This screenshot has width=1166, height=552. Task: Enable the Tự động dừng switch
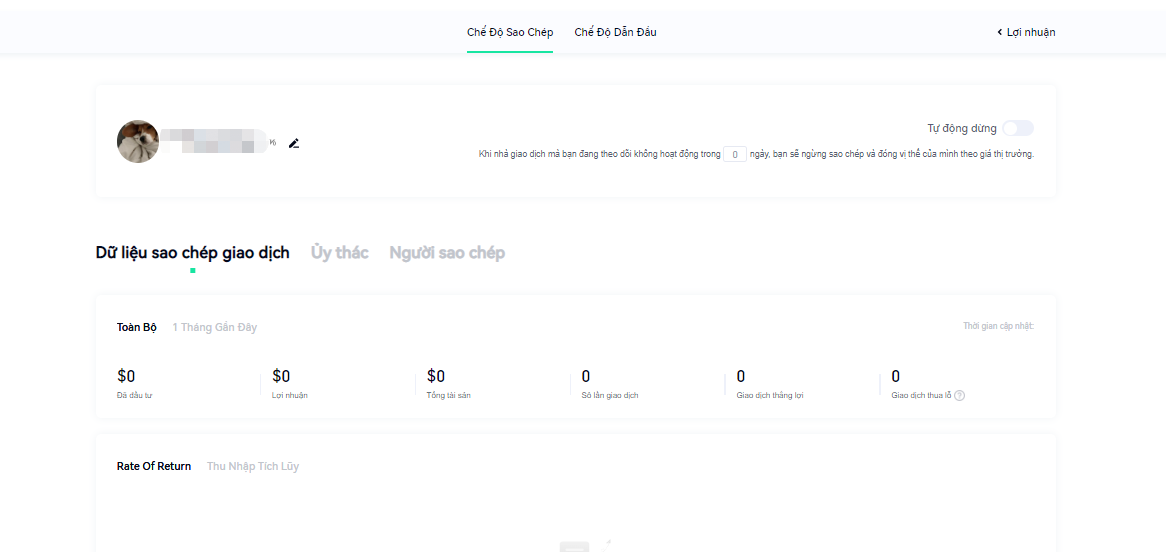tap(1018, 128)
